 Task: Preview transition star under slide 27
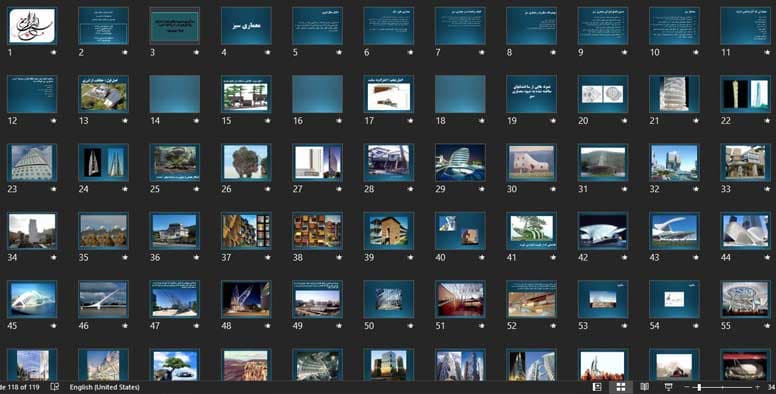339,189
